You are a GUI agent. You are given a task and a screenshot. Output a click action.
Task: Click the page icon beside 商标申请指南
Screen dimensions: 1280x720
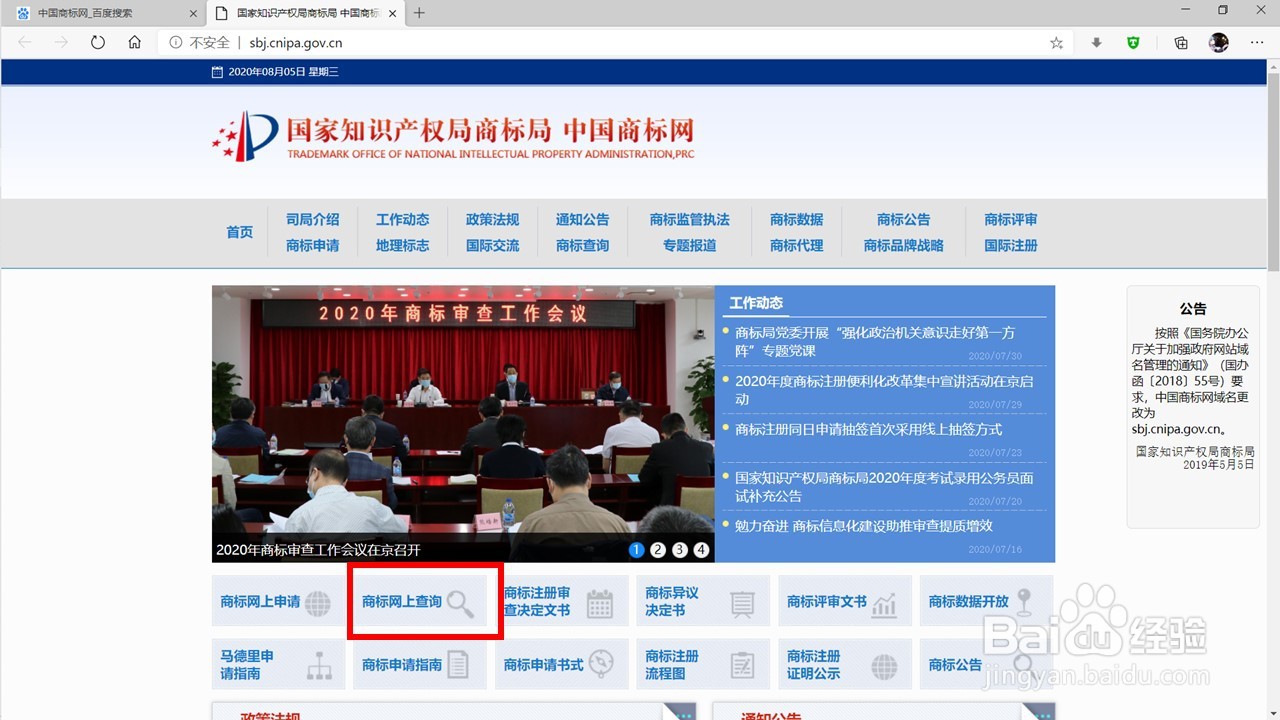click(458, 665)
